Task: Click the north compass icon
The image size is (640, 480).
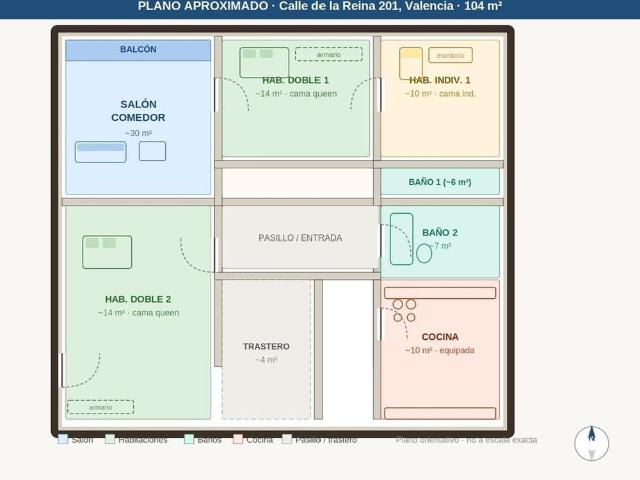Action: coord(591,443)
